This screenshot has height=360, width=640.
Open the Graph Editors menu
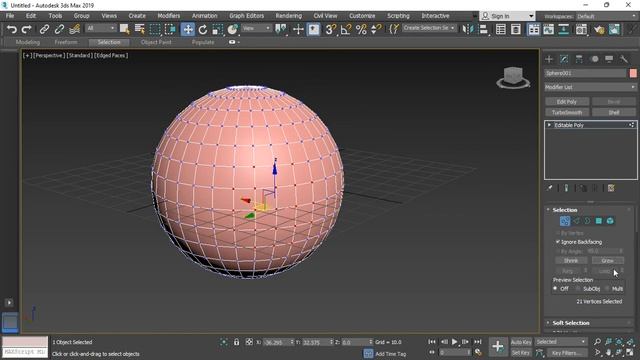point(247,16)
